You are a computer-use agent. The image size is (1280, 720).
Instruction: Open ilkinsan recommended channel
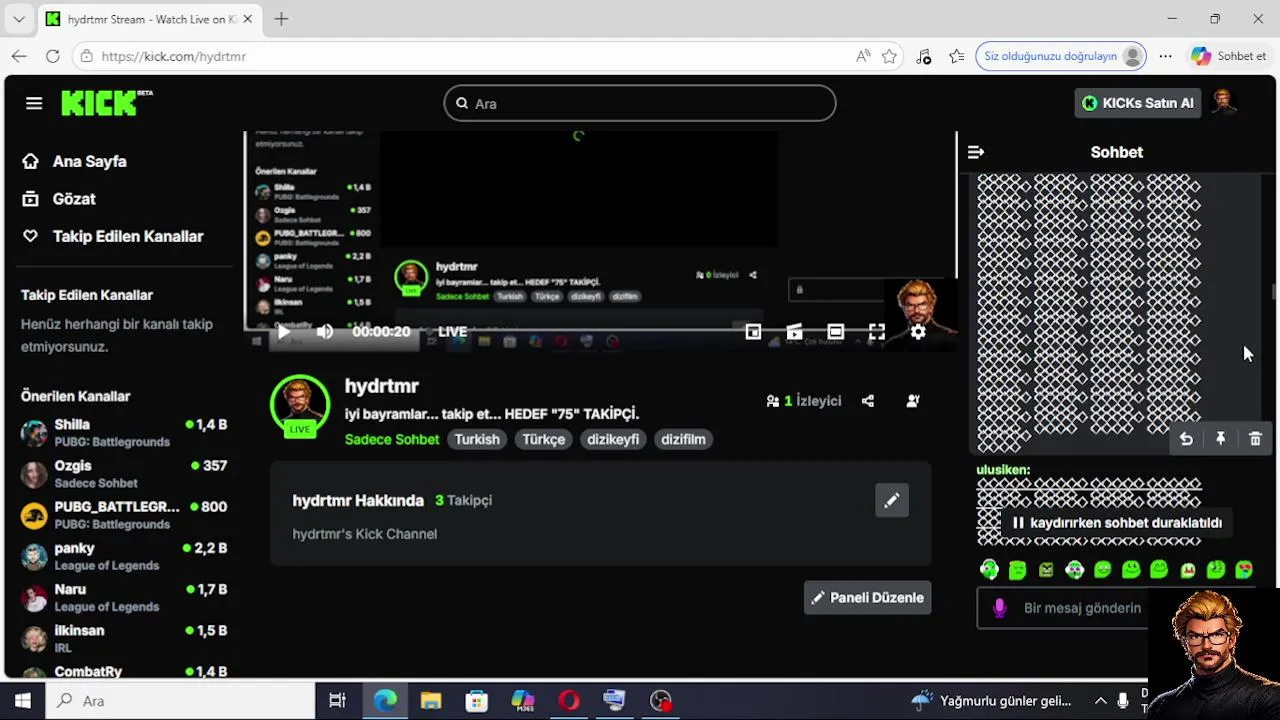126,638
